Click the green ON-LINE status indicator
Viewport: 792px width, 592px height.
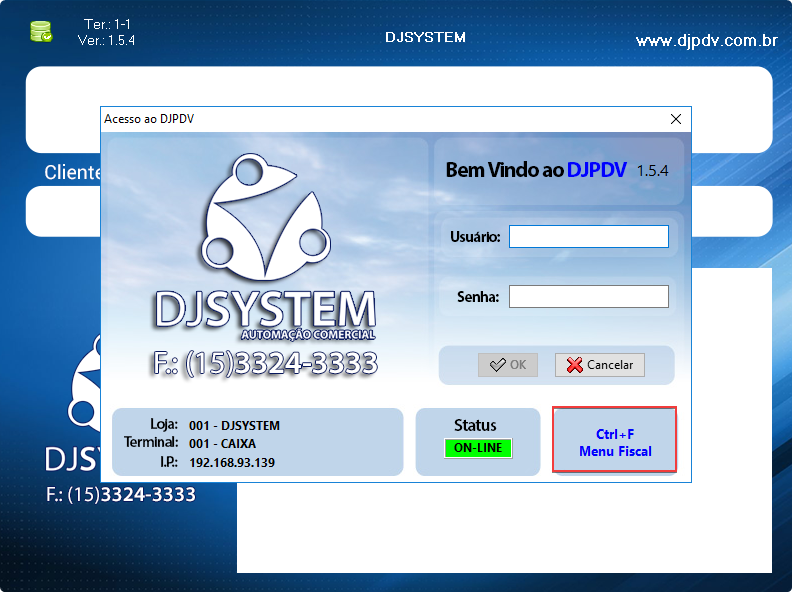coord(478,448)
